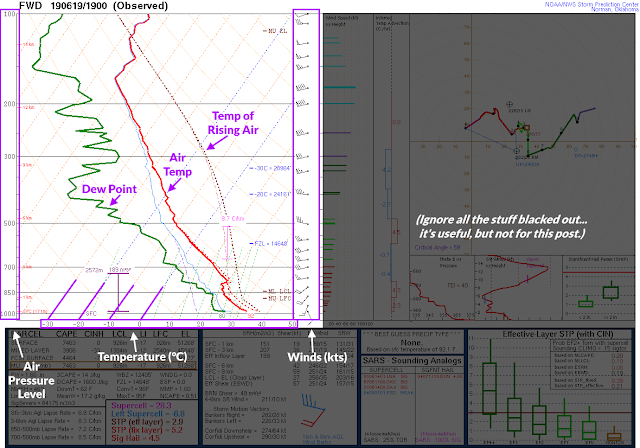The height and width of the screenshot is (448, 640).
Task: Click the BEST GUESS PRECIP TYPE heading
Action: tap(412, 334)
